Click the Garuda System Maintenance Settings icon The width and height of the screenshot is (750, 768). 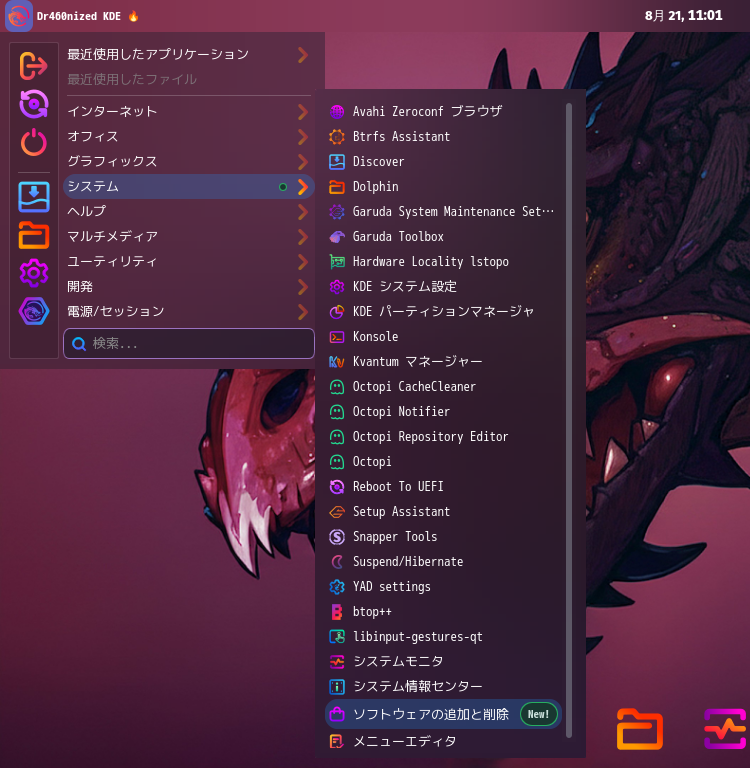337,212
